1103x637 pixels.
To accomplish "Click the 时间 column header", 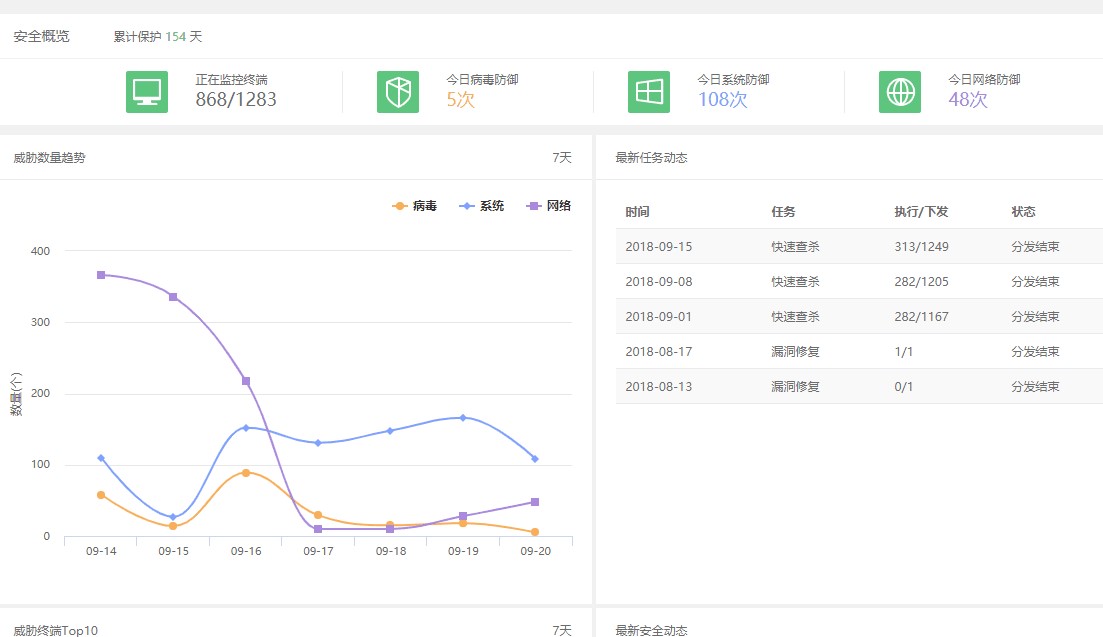I will click(x=637, y=212).
